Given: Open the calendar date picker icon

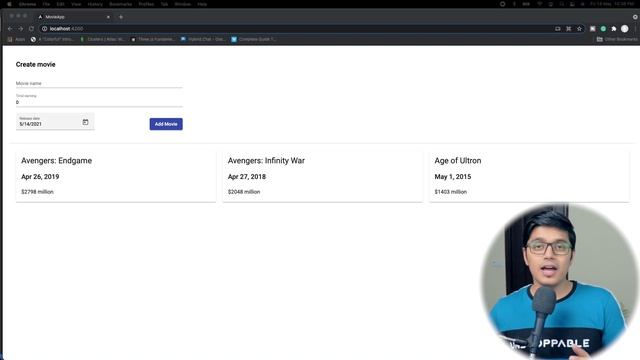Looking at the screenshot, I should point(85,122).
